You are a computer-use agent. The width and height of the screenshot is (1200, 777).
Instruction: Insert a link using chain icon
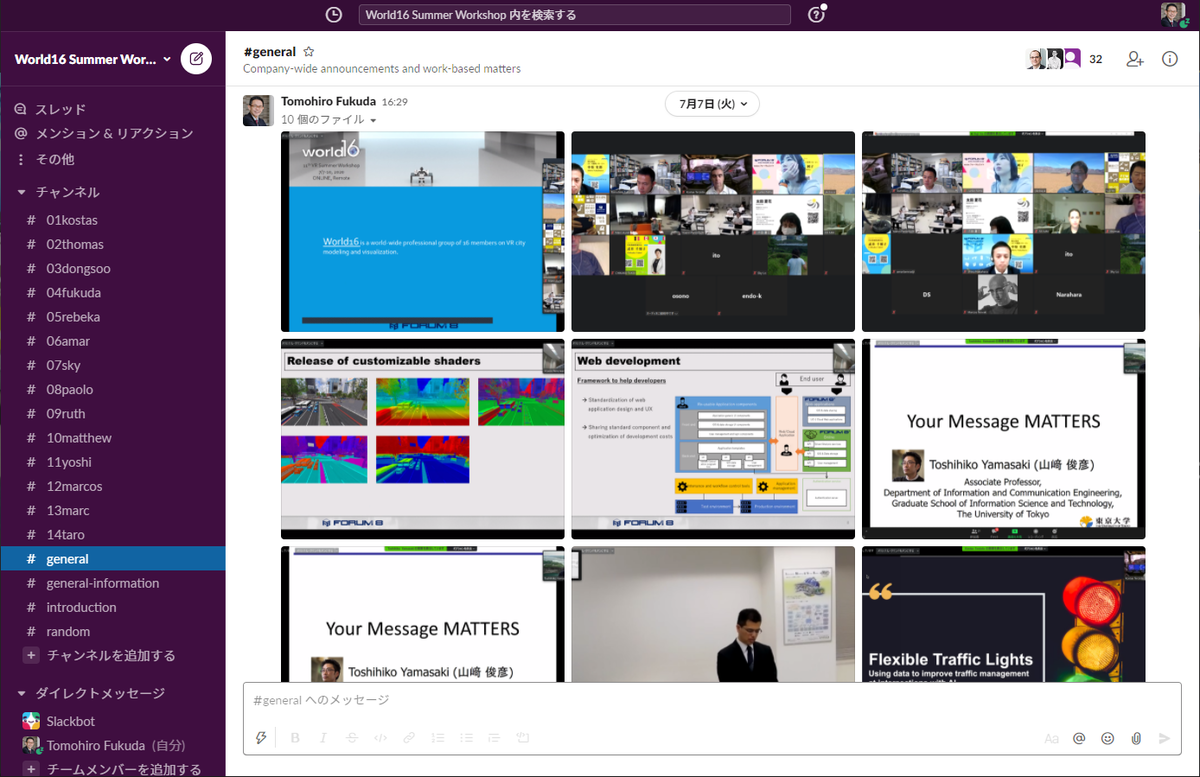pyautogui.click(x=408, y=738)
